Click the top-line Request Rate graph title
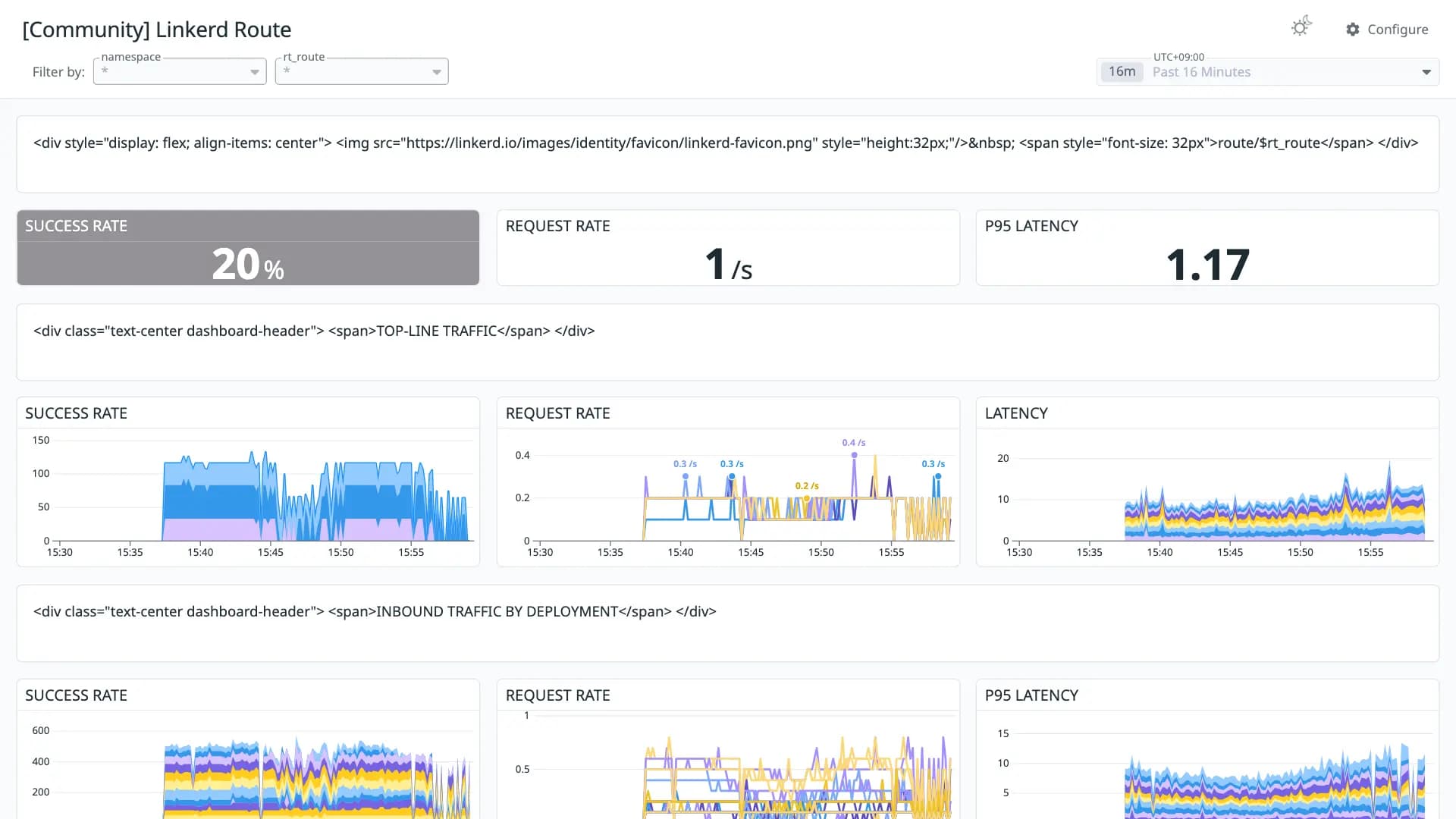 click(557, 413)
